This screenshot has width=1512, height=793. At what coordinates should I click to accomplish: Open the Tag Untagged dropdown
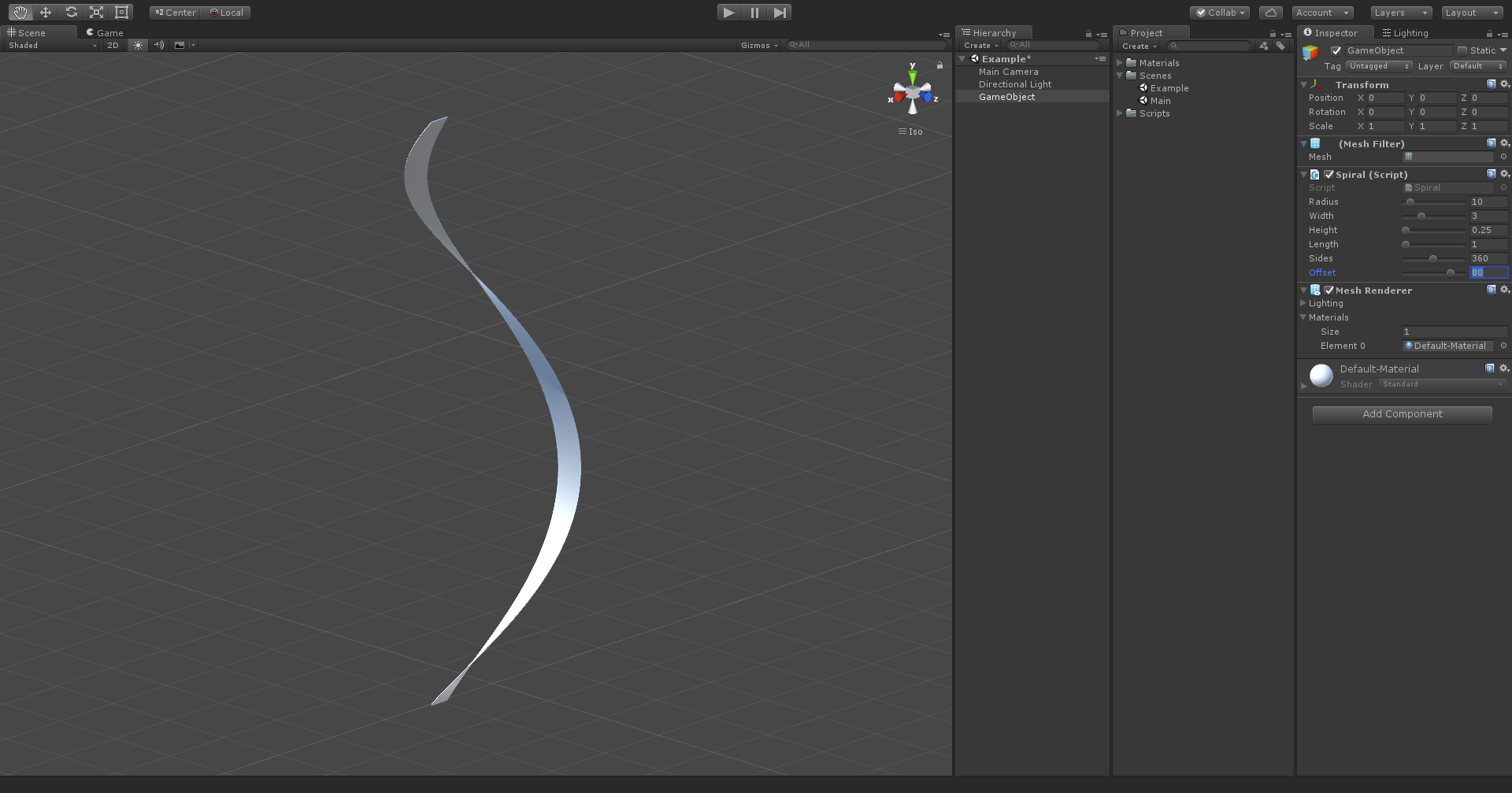tap(1379, 66)
